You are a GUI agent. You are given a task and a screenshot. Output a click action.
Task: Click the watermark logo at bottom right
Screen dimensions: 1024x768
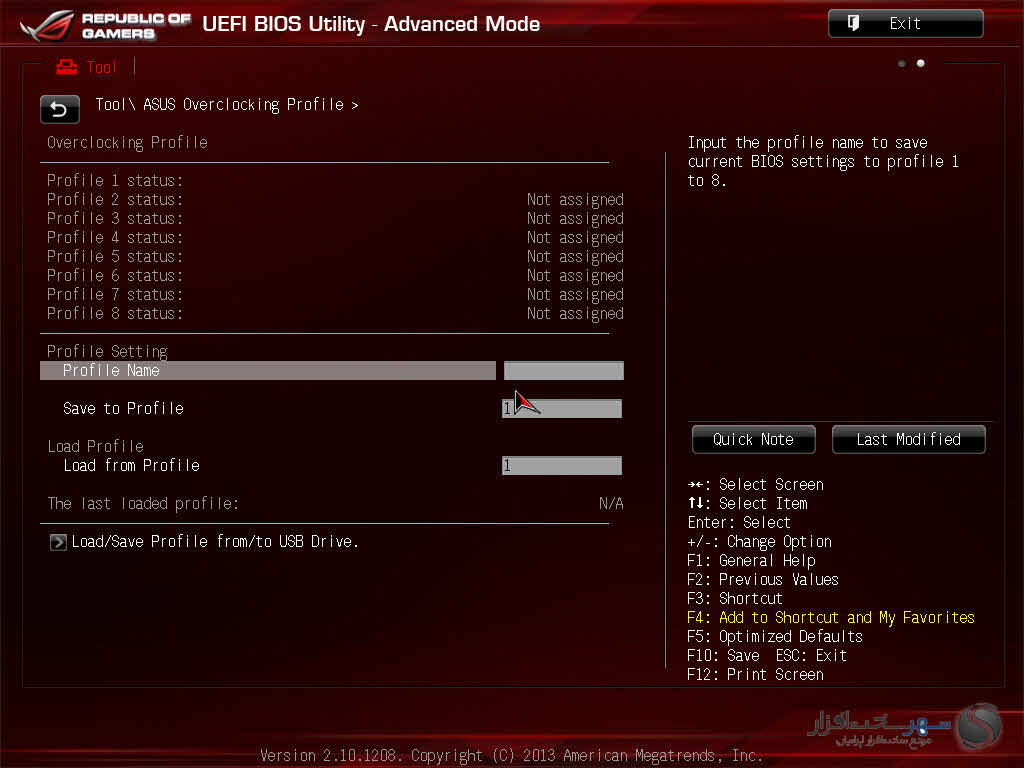[974, 727]
